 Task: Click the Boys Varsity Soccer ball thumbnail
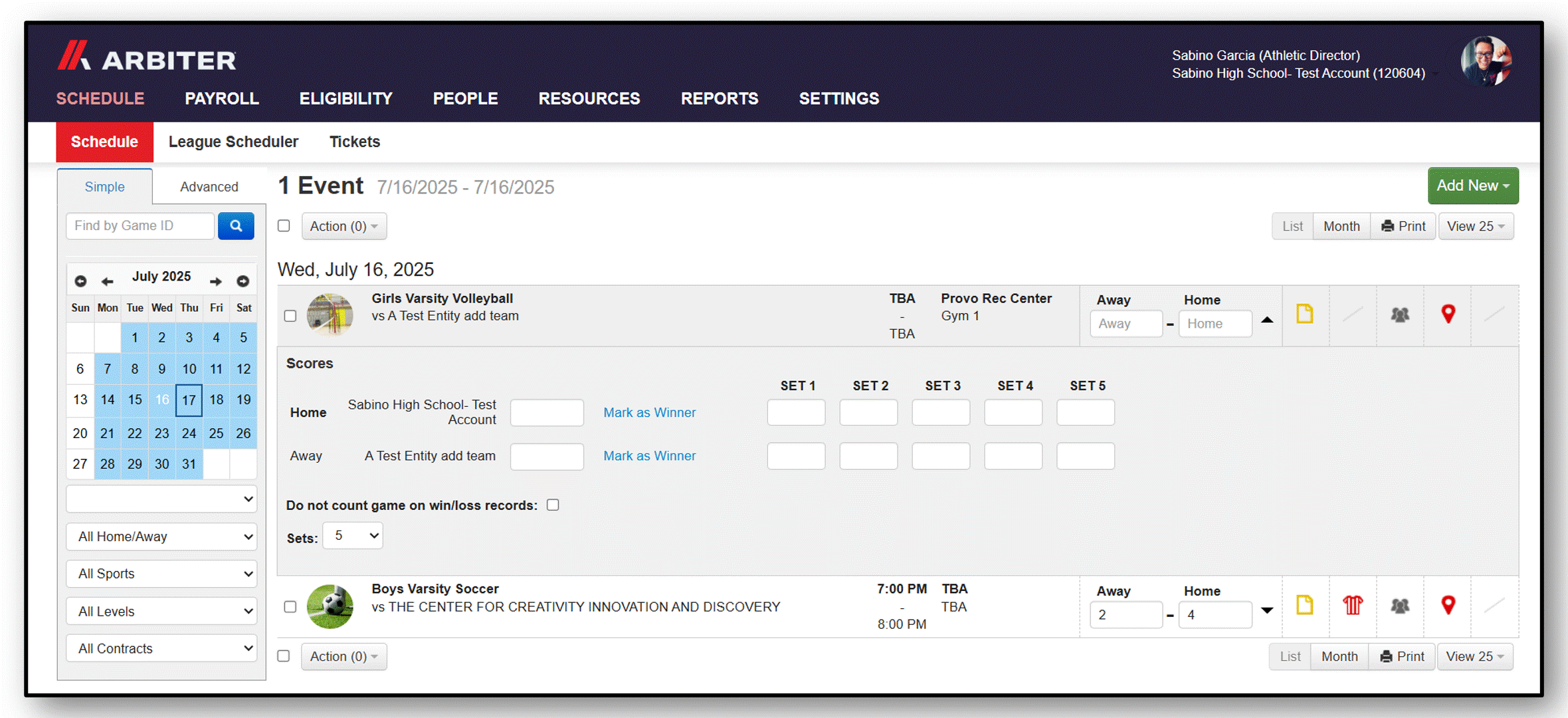tap(330, 606)
